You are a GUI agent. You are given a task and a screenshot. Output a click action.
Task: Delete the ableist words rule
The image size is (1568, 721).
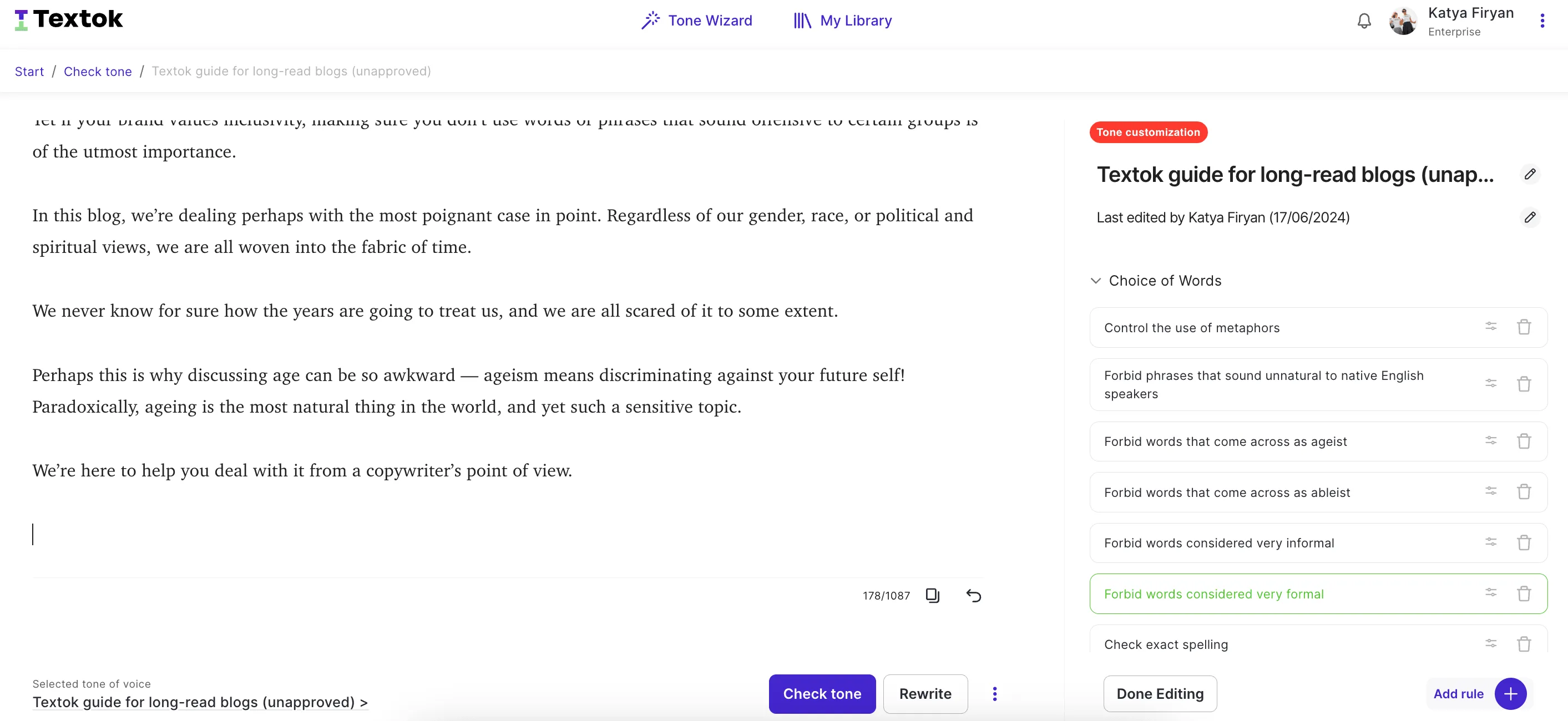point(1524,491)
